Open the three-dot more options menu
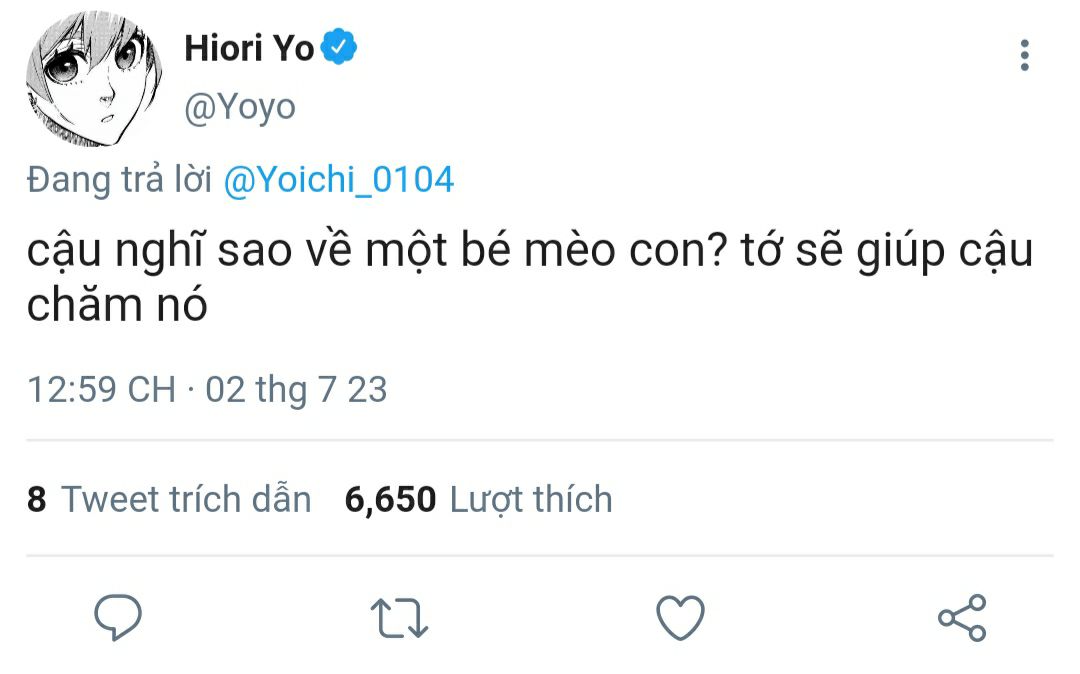The image size is (1080, 674). coord(1024,56)
